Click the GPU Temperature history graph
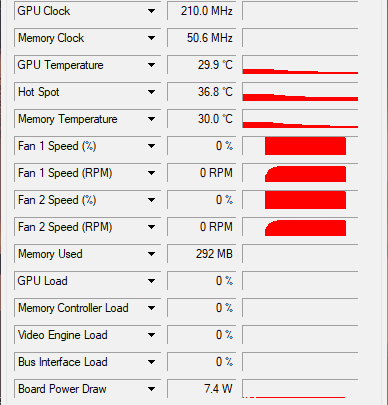Screen dimensions: 388x405 (300, 65)
